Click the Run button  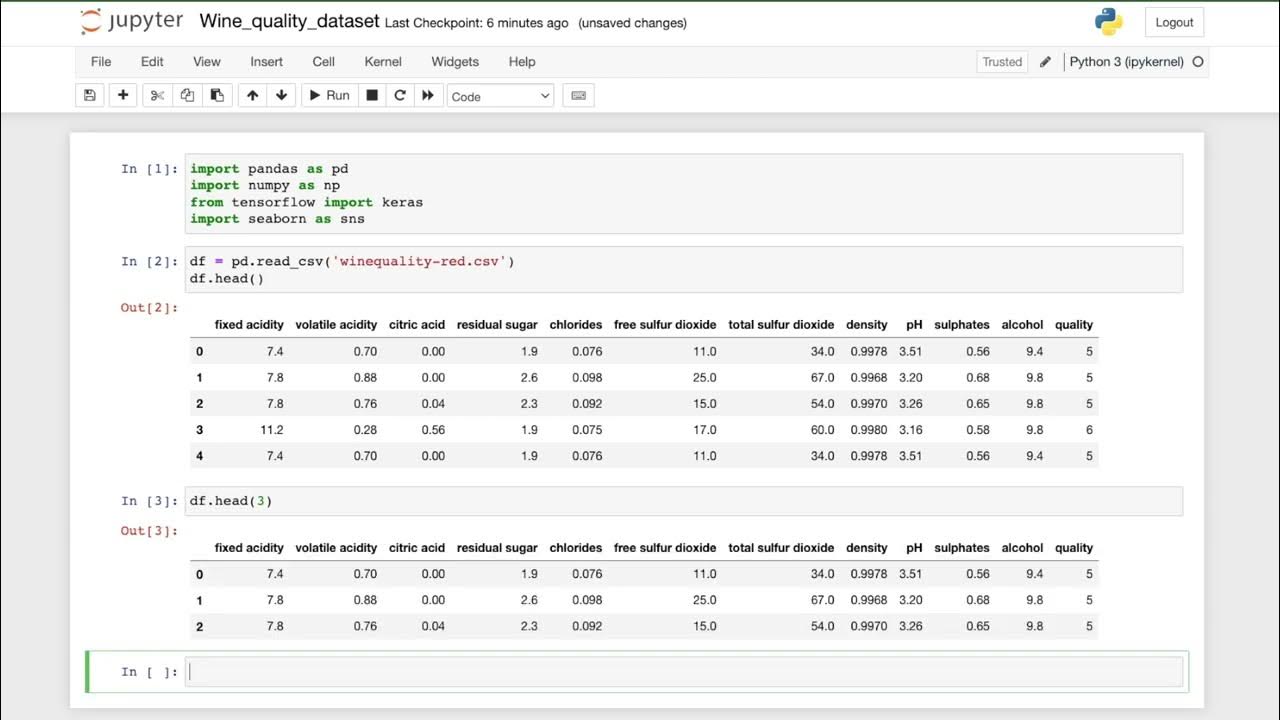[x=329, y=95]
